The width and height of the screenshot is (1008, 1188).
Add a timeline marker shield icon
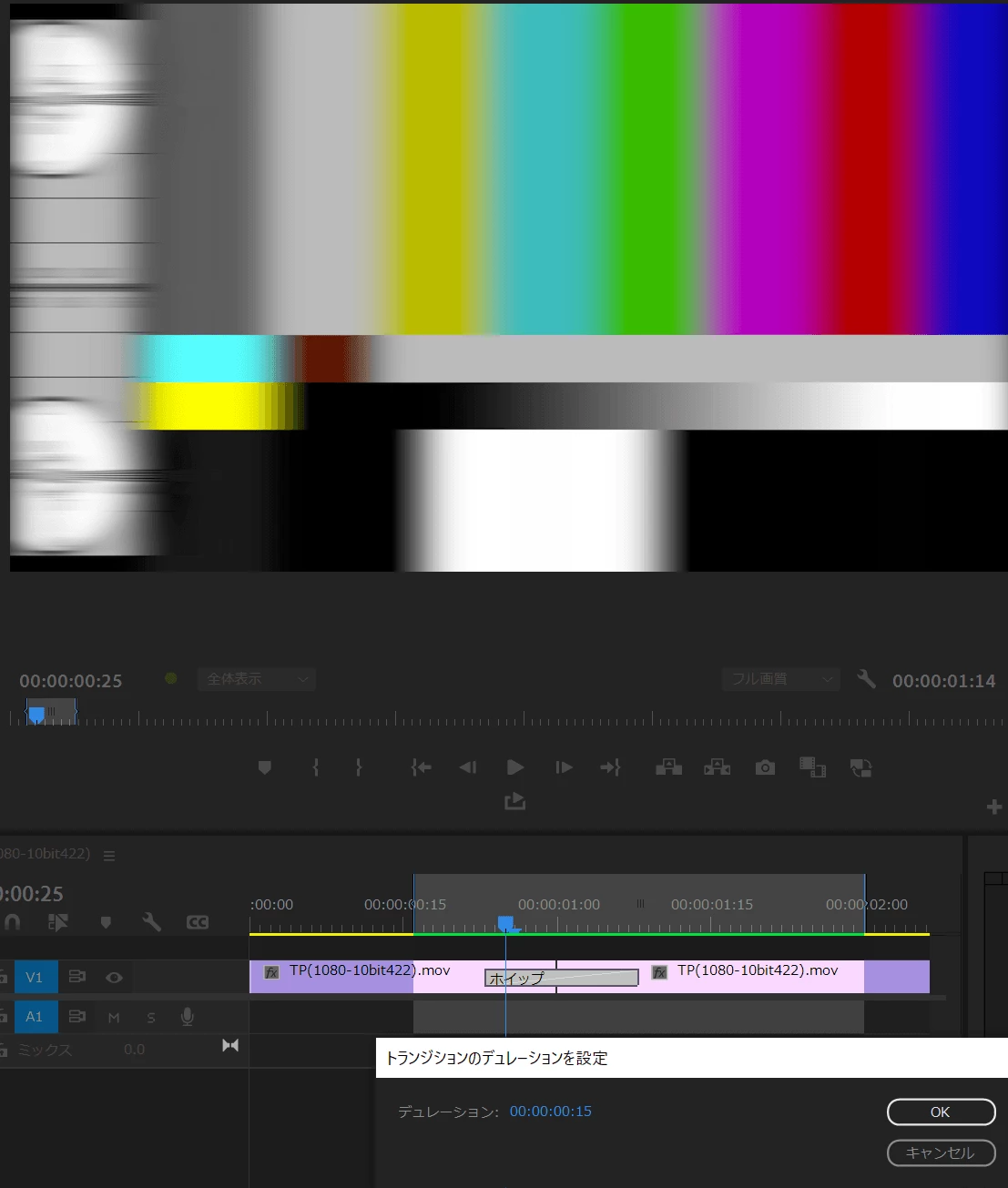pos(106,922)
